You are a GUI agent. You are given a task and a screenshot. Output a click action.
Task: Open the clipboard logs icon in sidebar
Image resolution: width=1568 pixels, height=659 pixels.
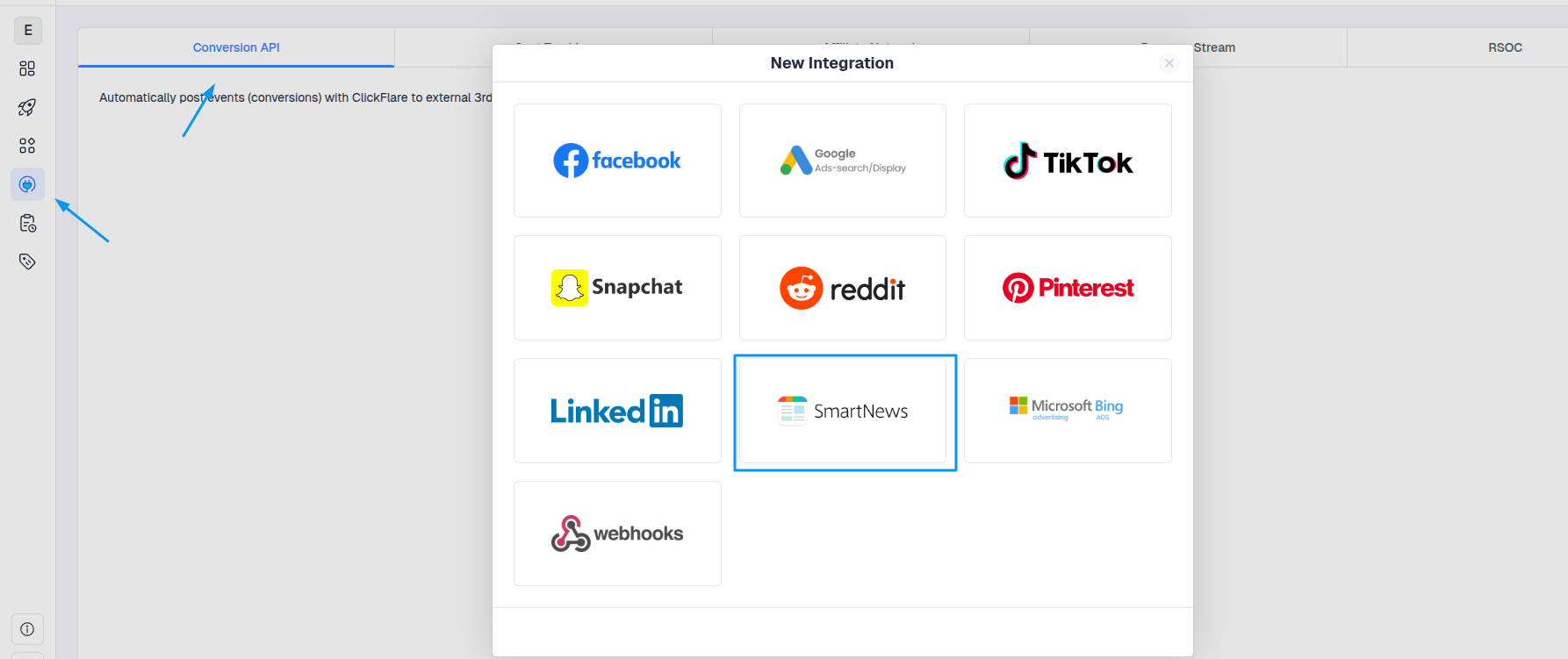click(27, 223)
